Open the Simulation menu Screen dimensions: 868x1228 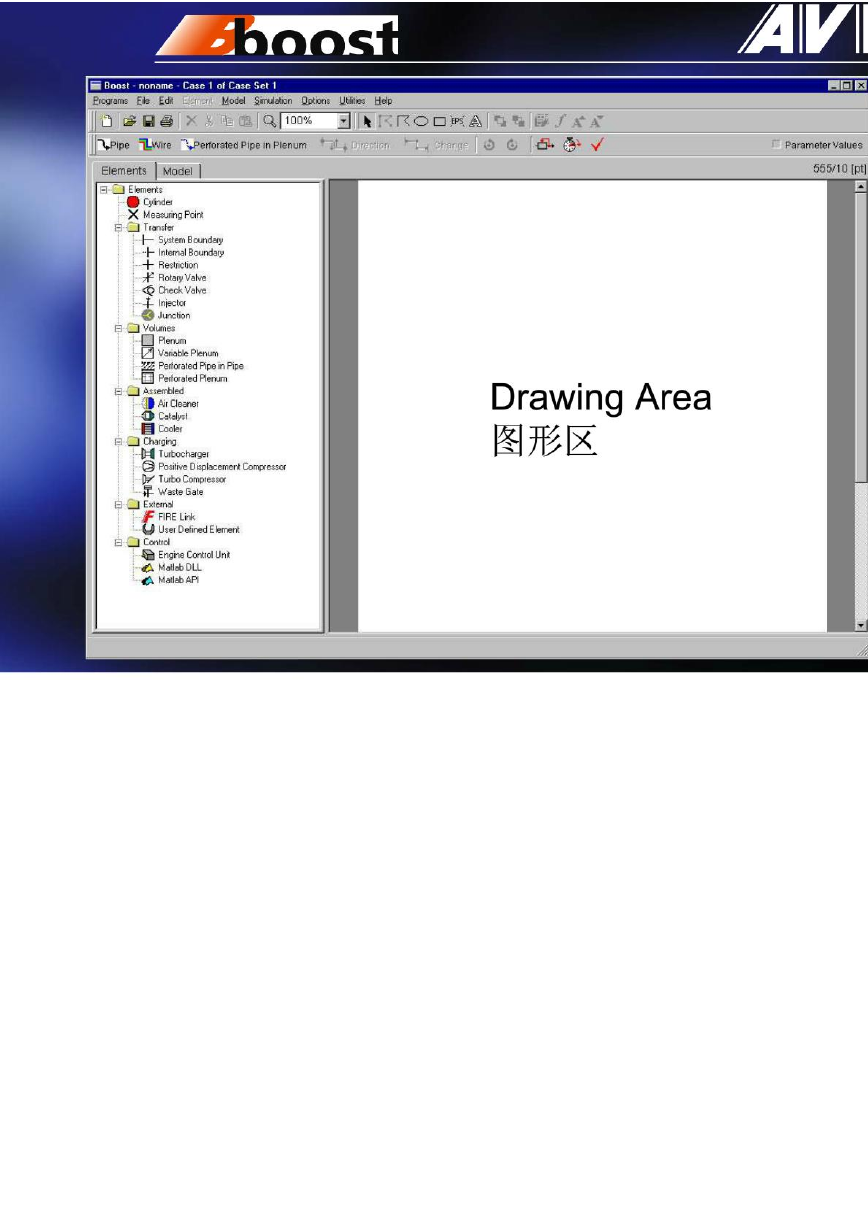point(273,101)
